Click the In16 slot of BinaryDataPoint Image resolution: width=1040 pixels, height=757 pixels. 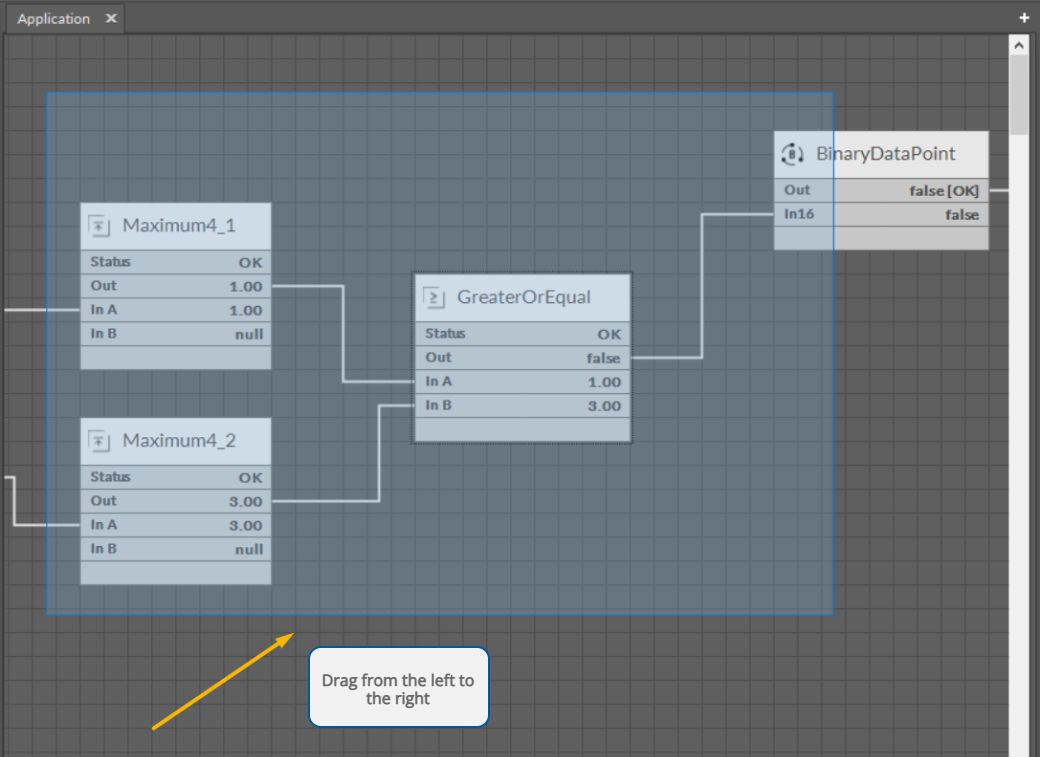881,214
